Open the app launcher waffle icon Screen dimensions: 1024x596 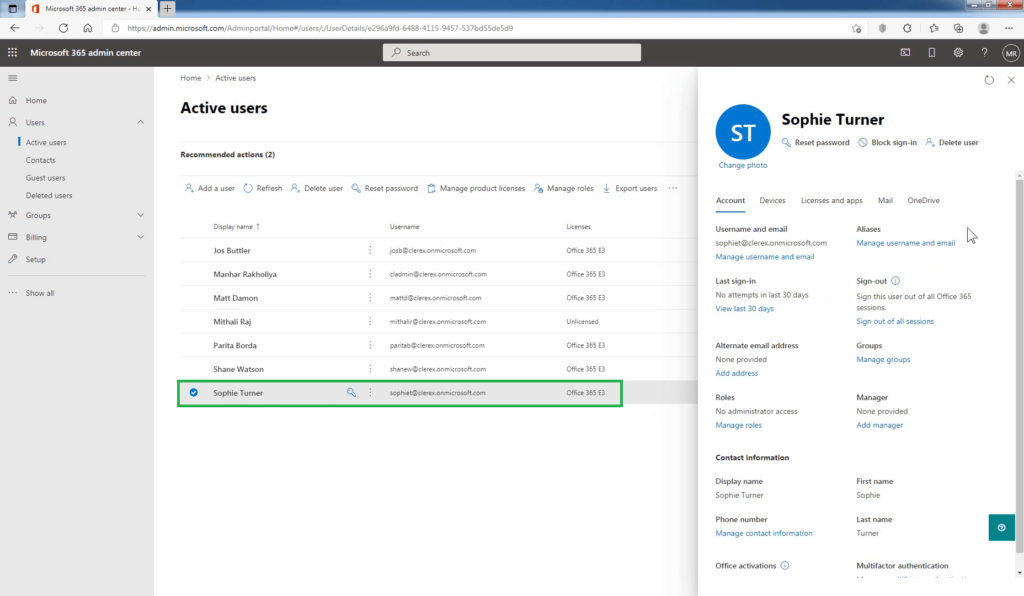[x=12, y=52]
